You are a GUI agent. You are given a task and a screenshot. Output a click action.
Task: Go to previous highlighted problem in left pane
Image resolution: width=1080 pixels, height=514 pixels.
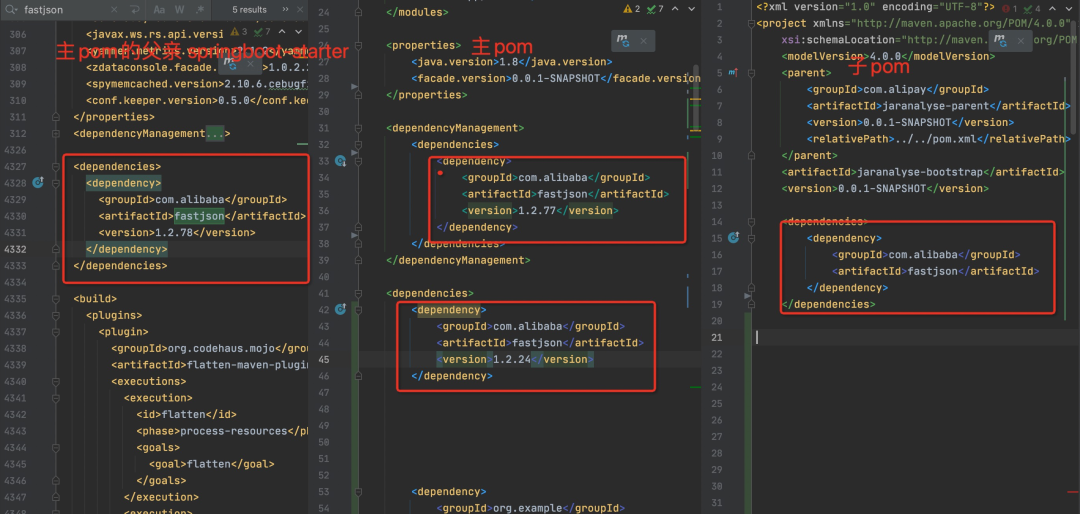pos(282,32)
